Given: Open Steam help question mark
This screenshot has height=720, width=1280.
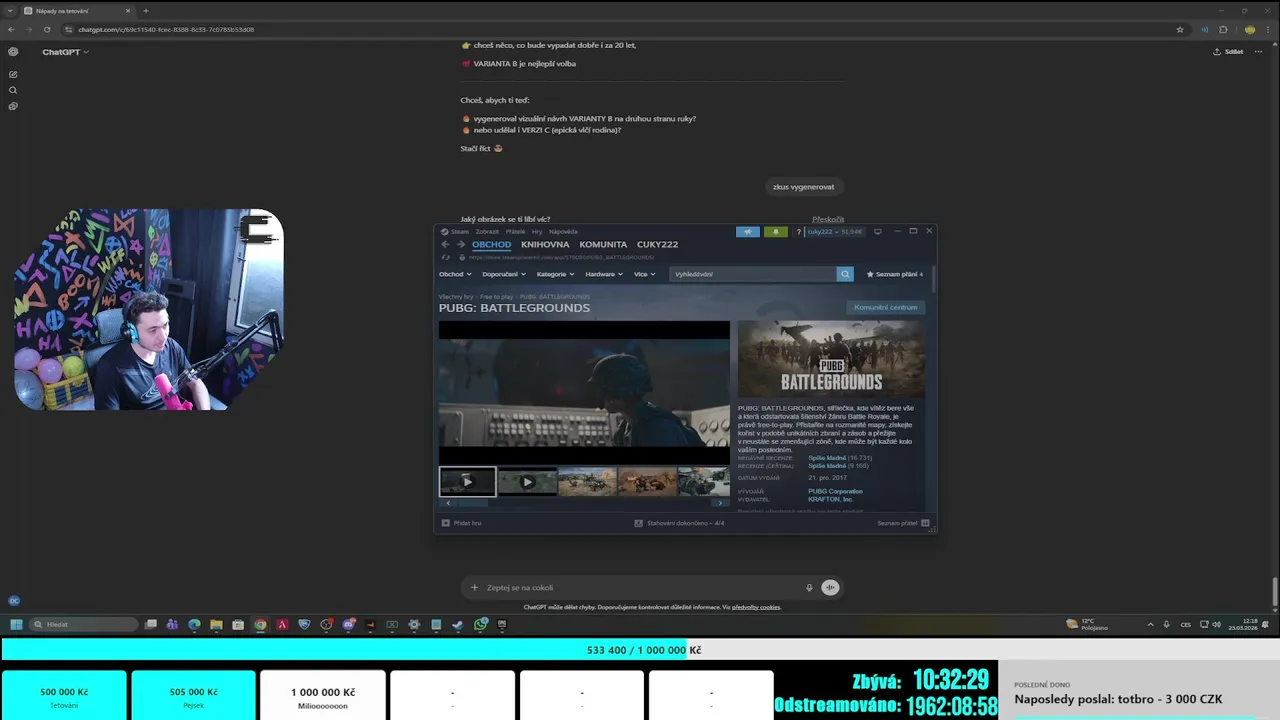Looking at the screenshot, I should (799, 231).
